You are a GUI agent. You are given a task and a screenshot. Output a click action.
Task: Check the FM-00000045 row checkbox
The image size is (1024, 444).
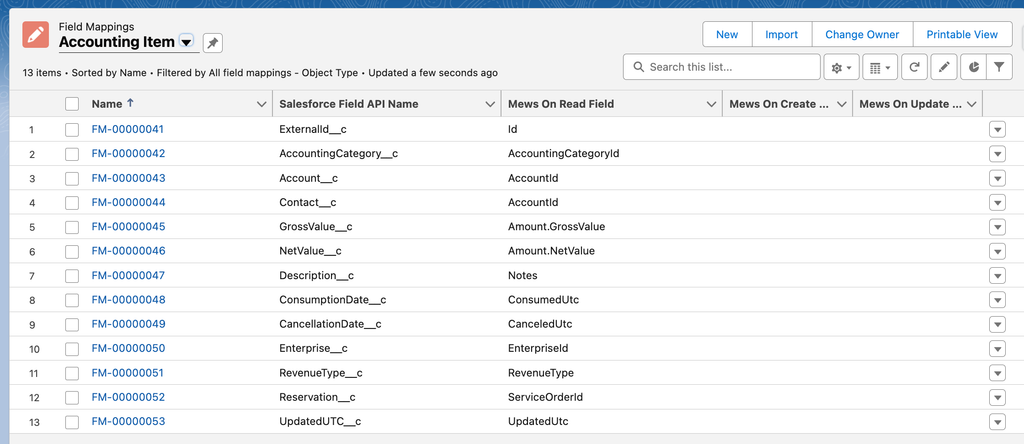(x=72, y=227)
